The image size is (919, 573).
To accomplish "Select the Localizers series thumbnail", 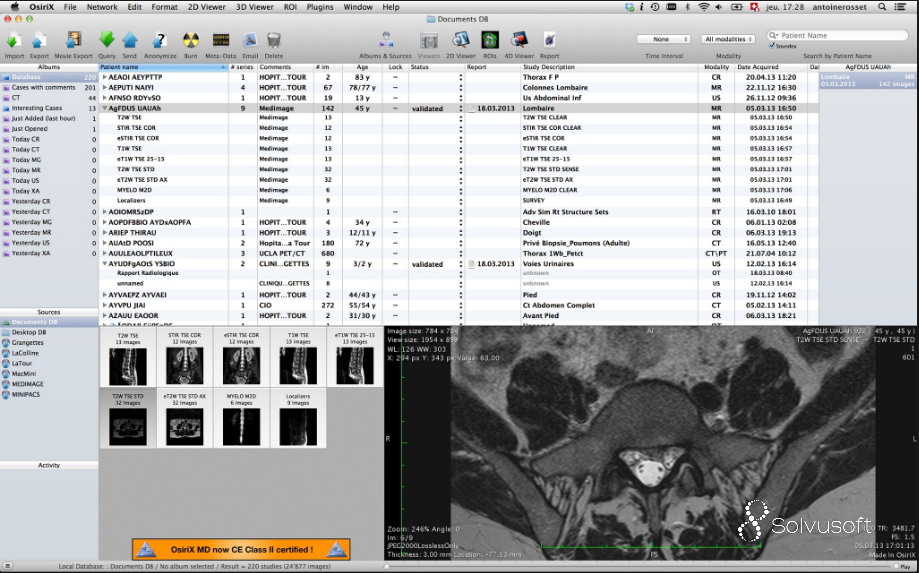I will [298, 418].
